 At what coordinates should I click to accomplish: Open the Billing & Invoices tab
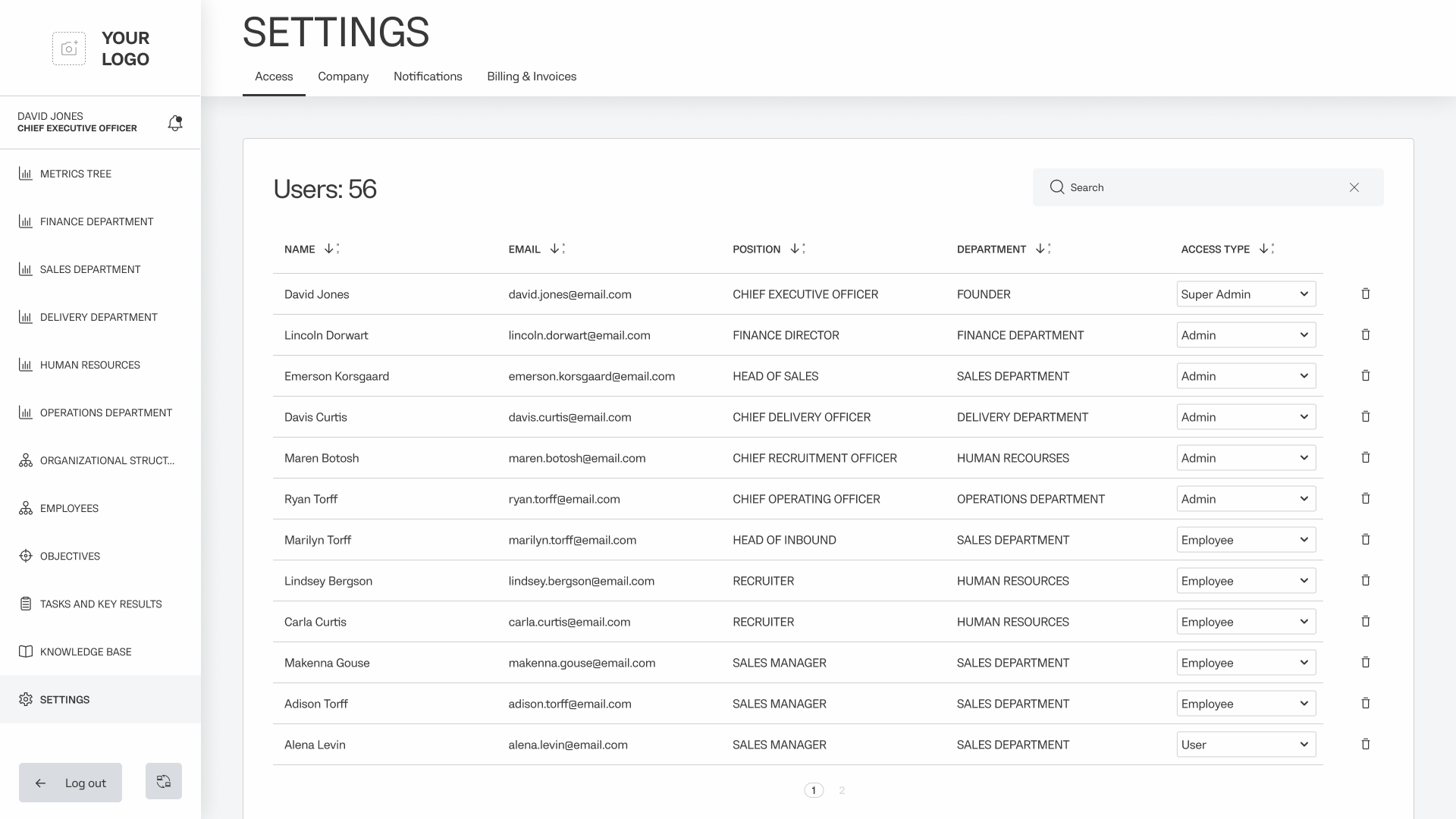click(531, 77)
